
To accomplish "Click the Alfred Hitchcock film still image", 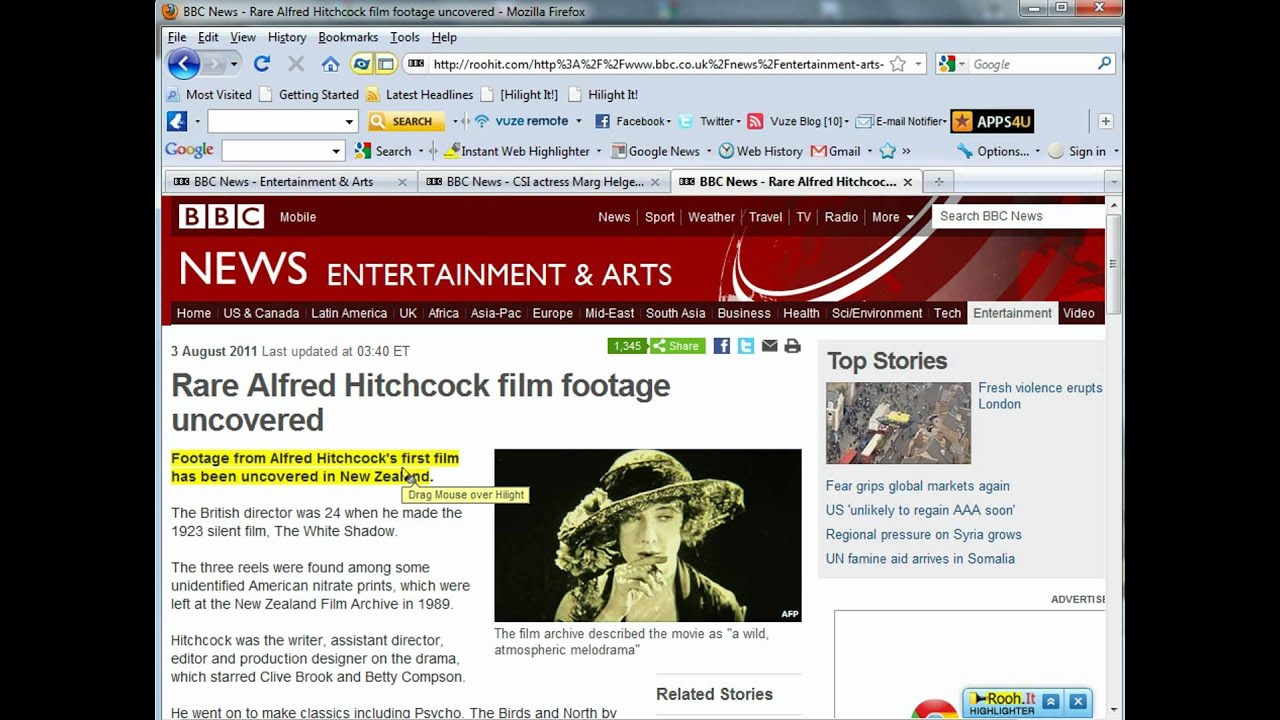I will click(x=648, y=535).
